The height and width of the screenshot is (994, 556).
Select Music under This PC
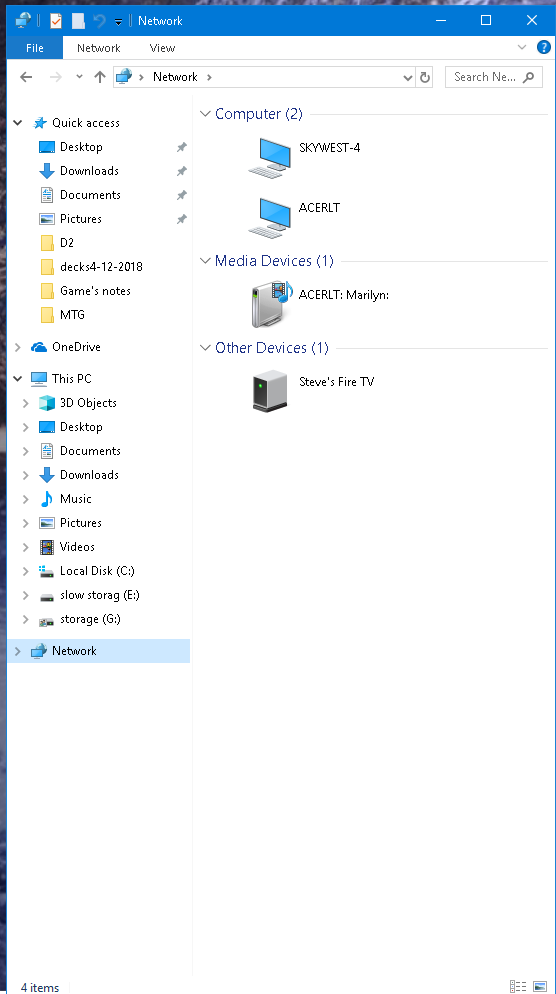[x=75, y=499]
